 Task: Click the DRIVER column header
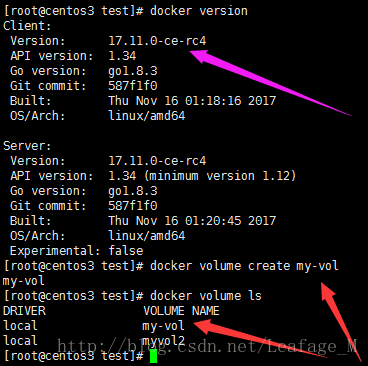(24, 311)
